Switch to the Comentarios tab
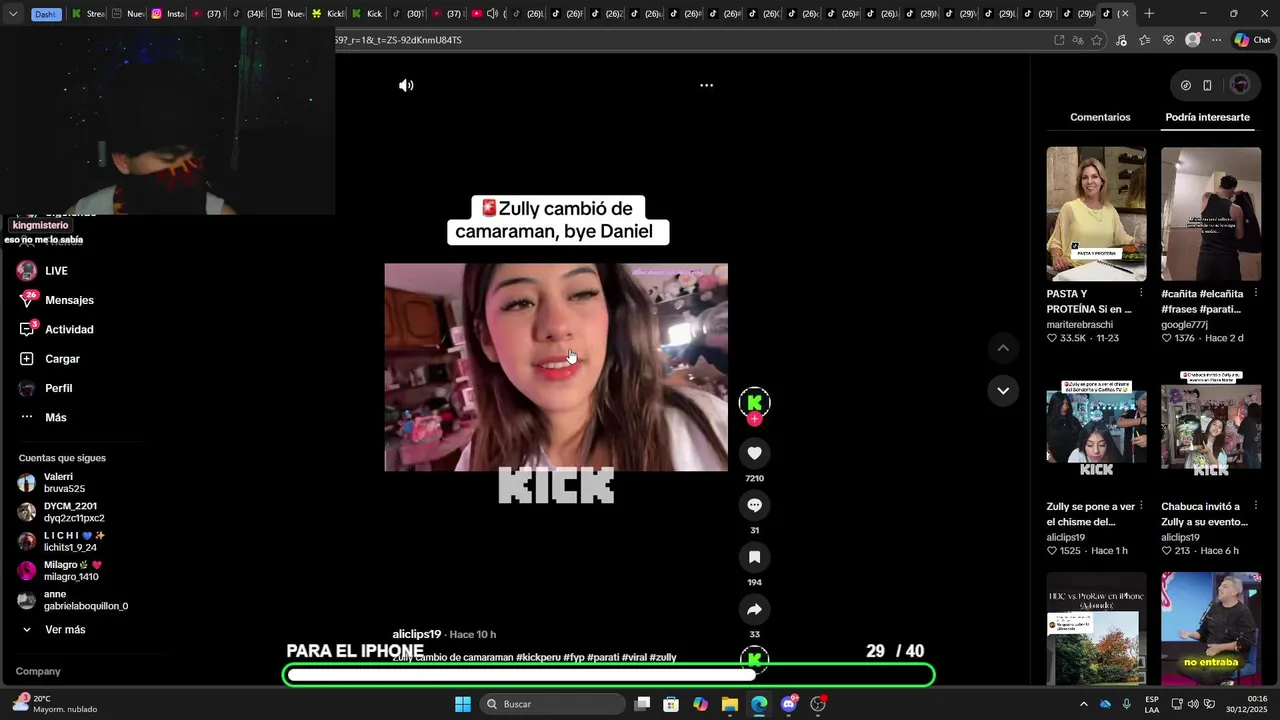This screenshot has width=1280, height=720. [x=1100, y=117]
